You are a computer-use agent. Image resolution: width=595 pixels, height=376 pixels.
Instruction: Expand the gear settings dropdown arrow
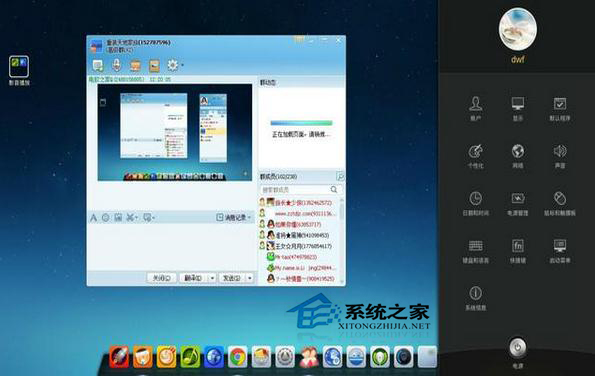tap(183, 65)
